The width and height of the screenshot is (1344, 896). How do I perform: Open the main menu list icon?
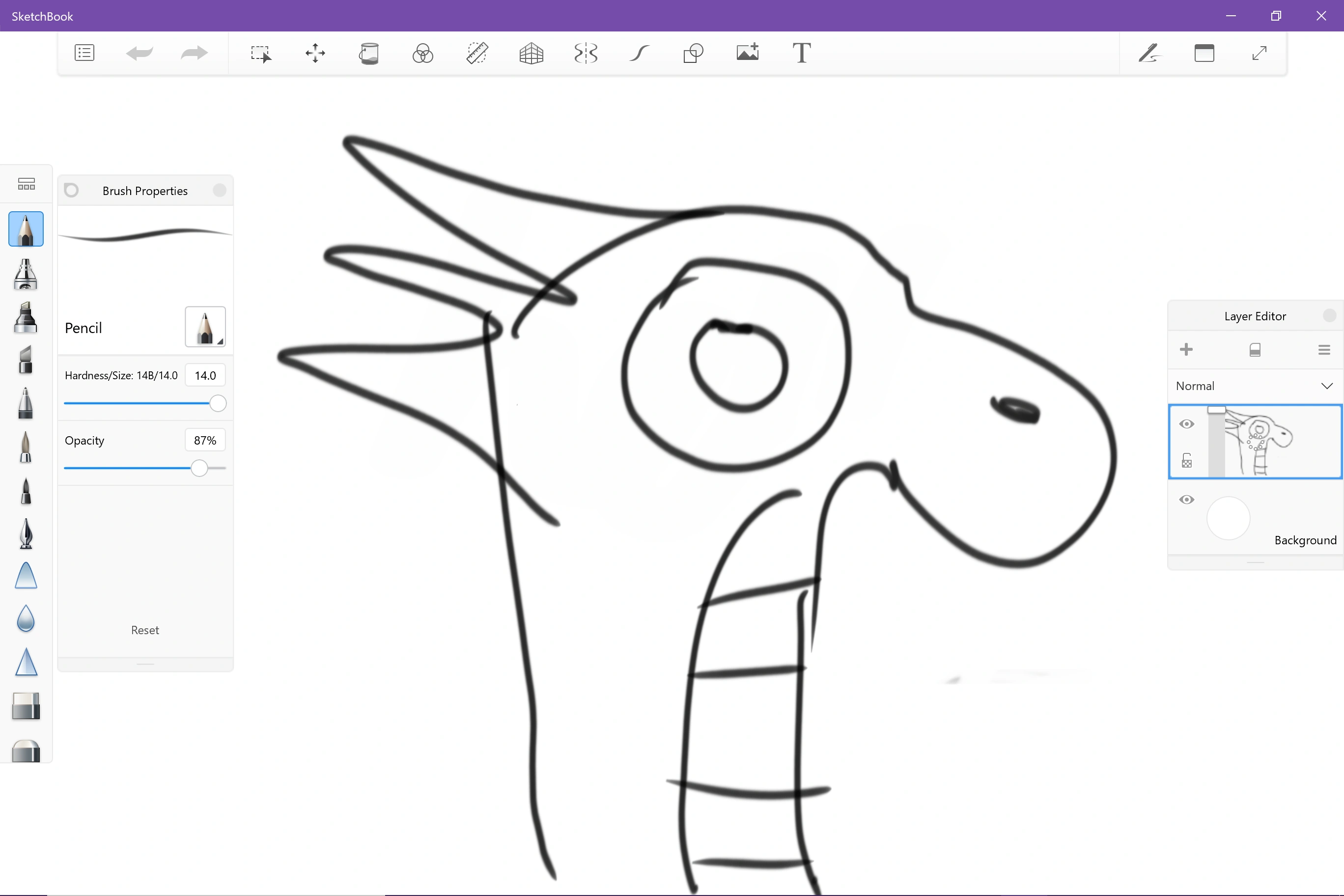pos(84,54)
